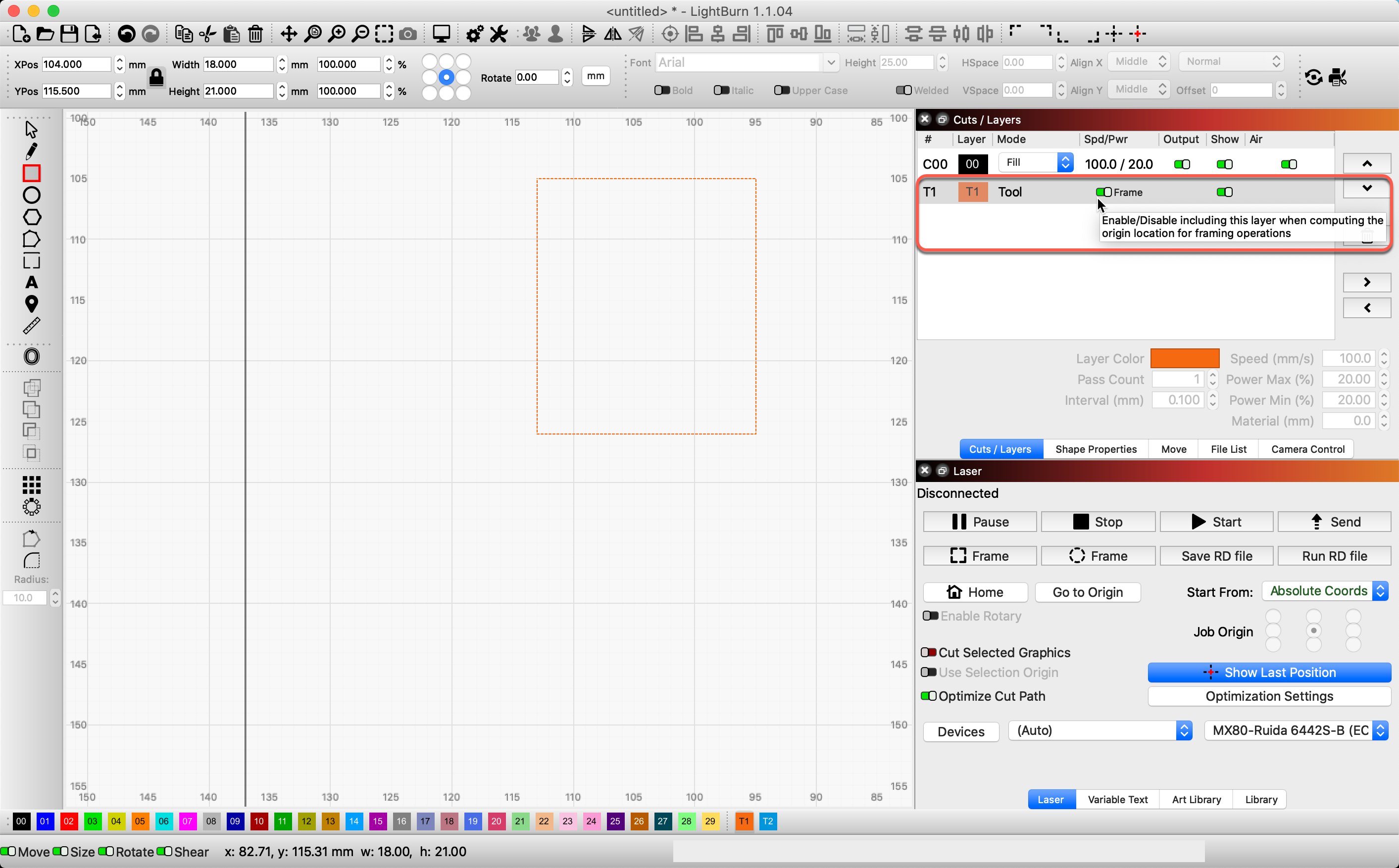1399x868 pixels.
Task: Click the Devices button
Action: (961, 731)
